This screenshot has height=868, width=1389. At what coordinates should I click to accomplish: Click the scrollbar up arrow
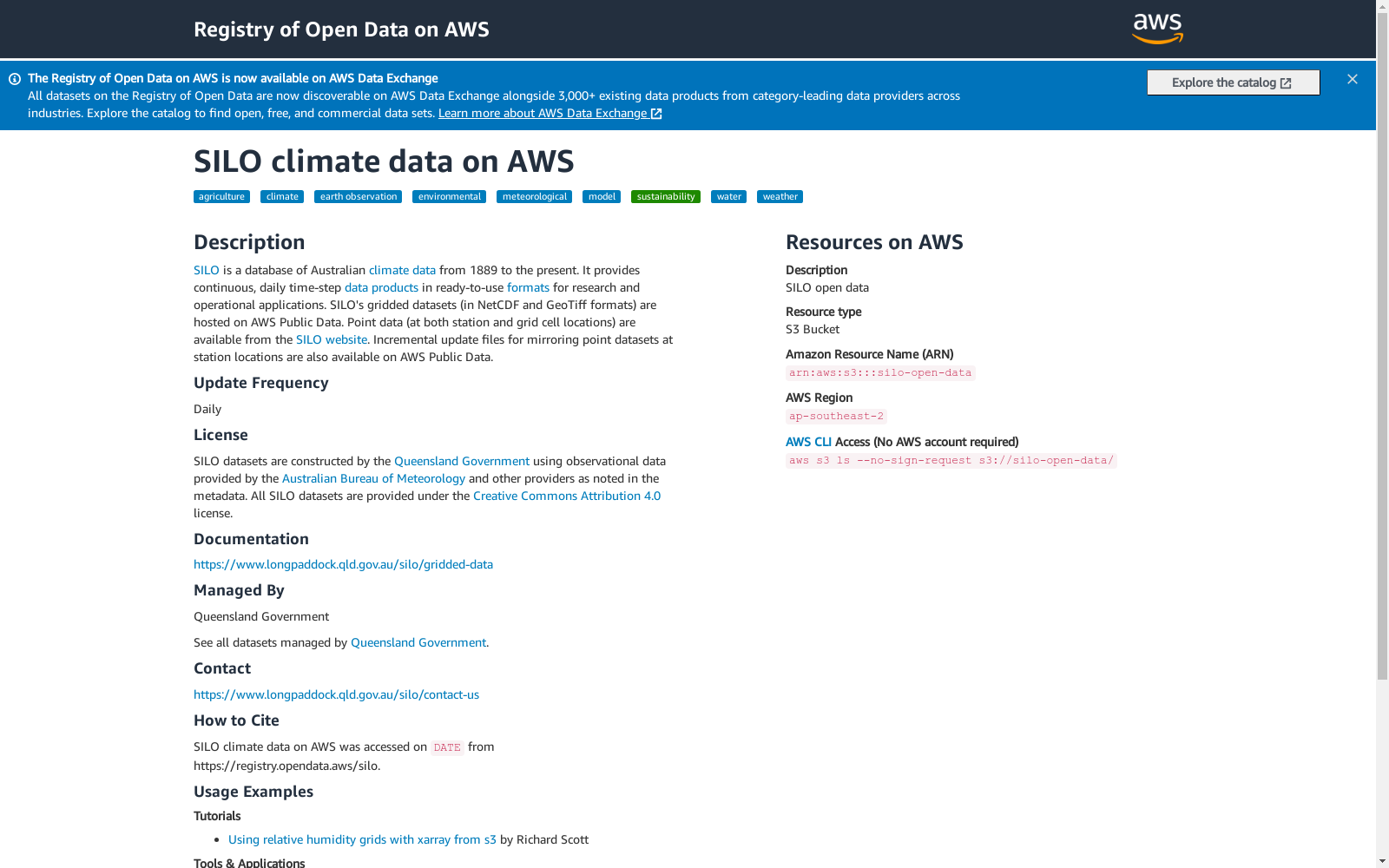(x=1382, y=7)
